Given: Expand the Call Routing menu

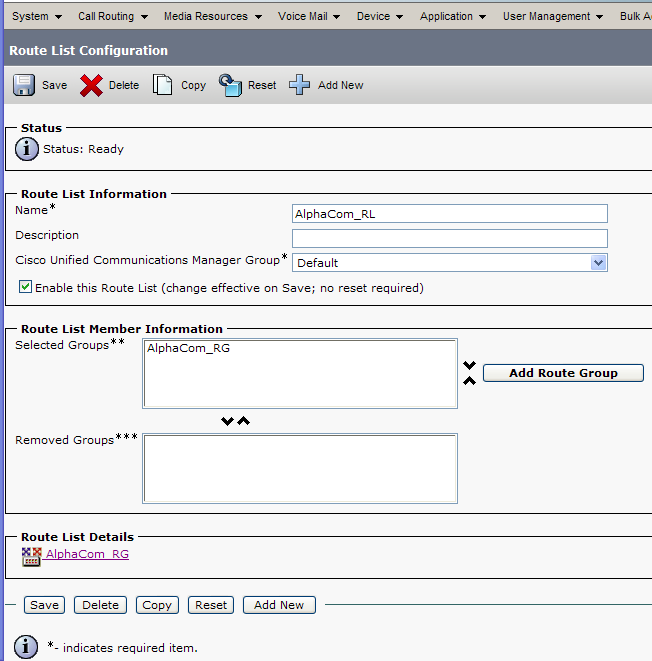Looking at the screenshot, I should 113,16.
